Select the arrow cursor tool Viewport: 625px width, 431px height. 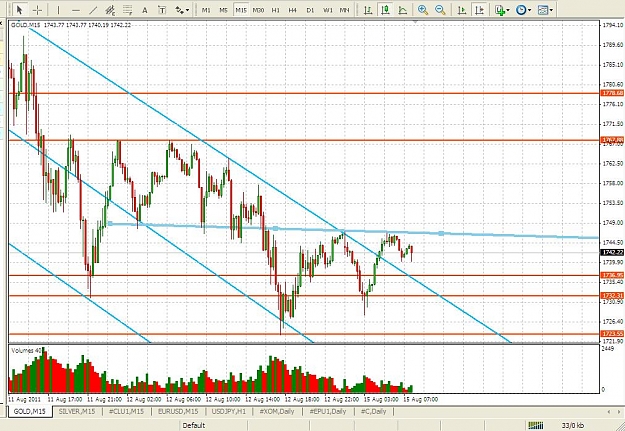point(20,10)
